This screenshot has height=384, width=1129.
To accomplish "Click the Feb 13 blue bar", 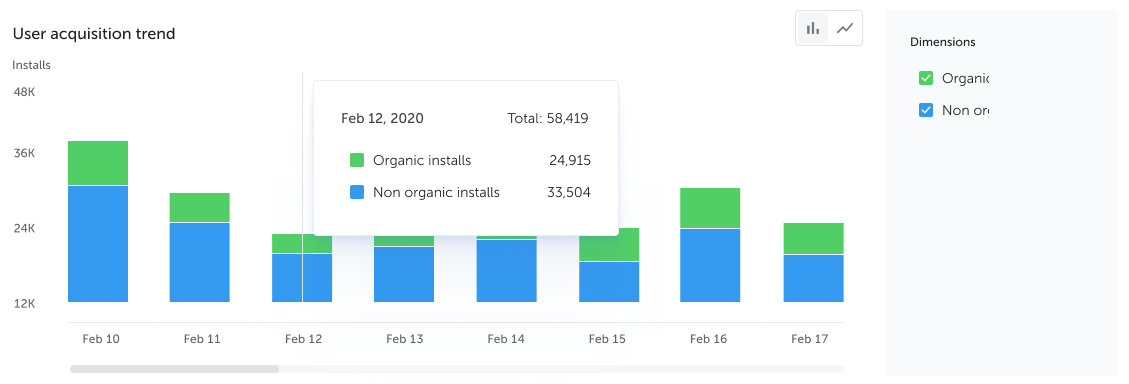I will 404,274.
